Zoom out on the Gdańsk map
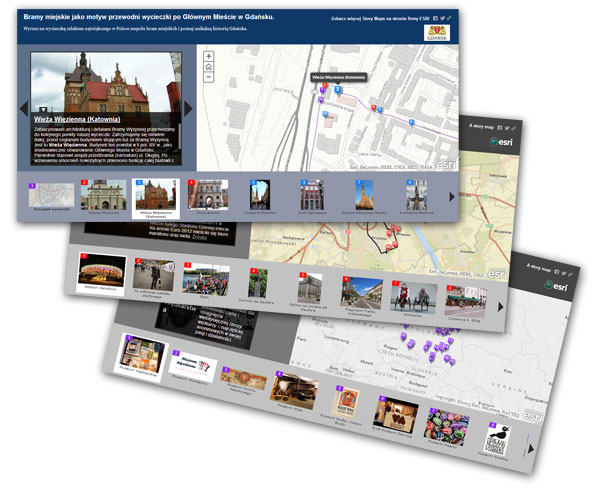The height and width of the screenshot is (497, 600). point(209,77)
